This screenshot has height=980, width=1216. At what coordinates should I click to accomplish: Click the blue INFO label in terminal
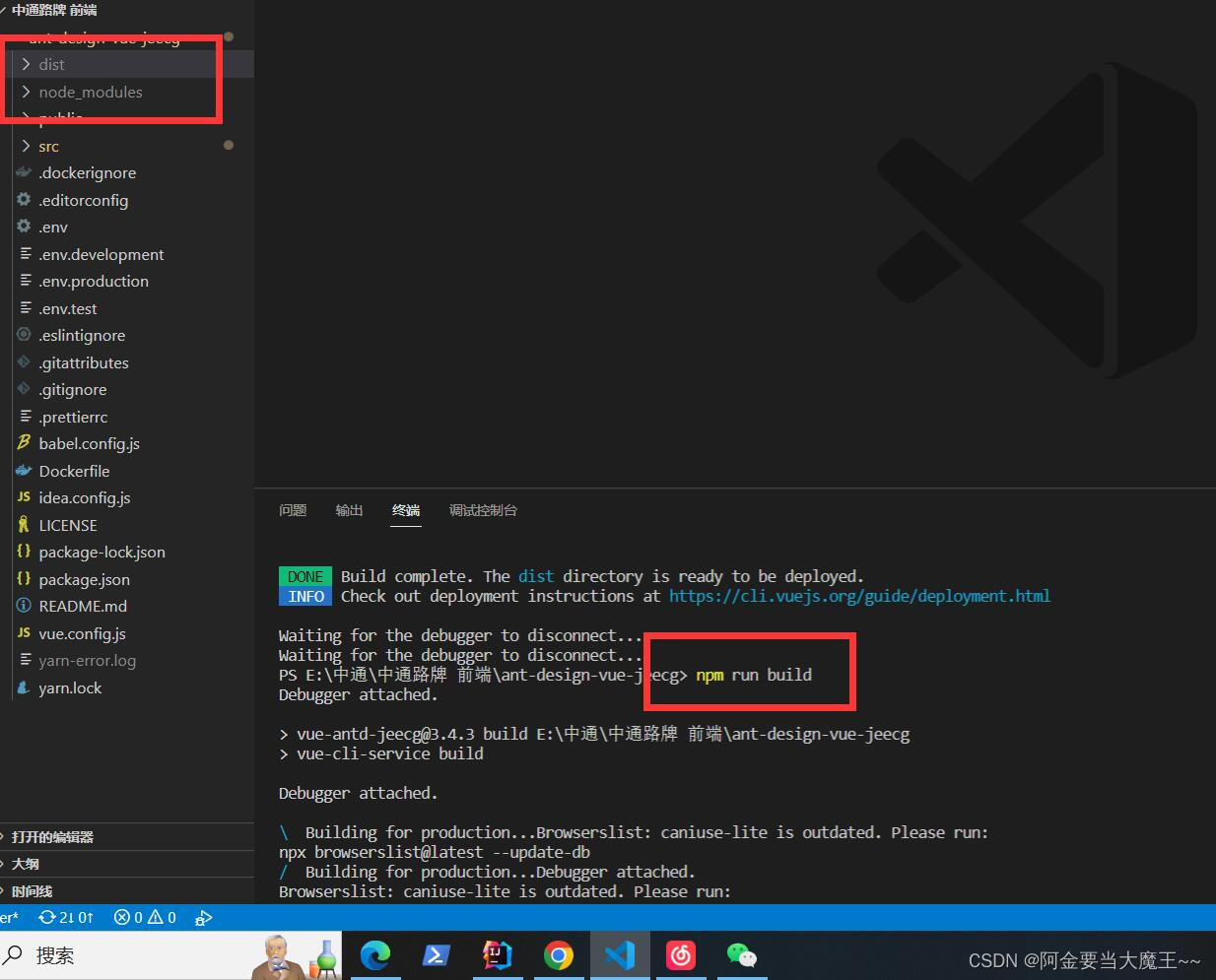coord(305,596)
